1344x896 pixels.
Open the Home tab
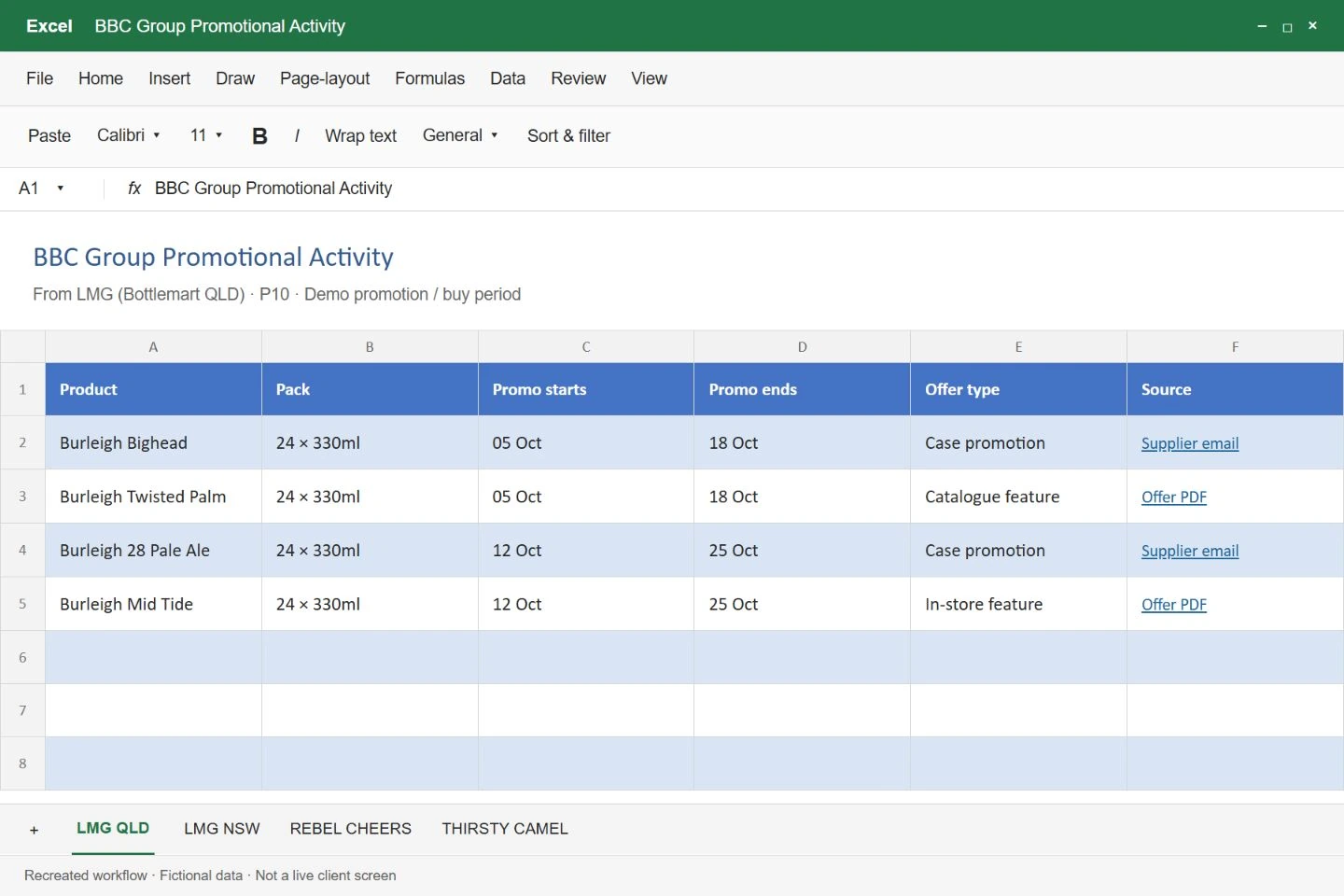click(101, 78)
